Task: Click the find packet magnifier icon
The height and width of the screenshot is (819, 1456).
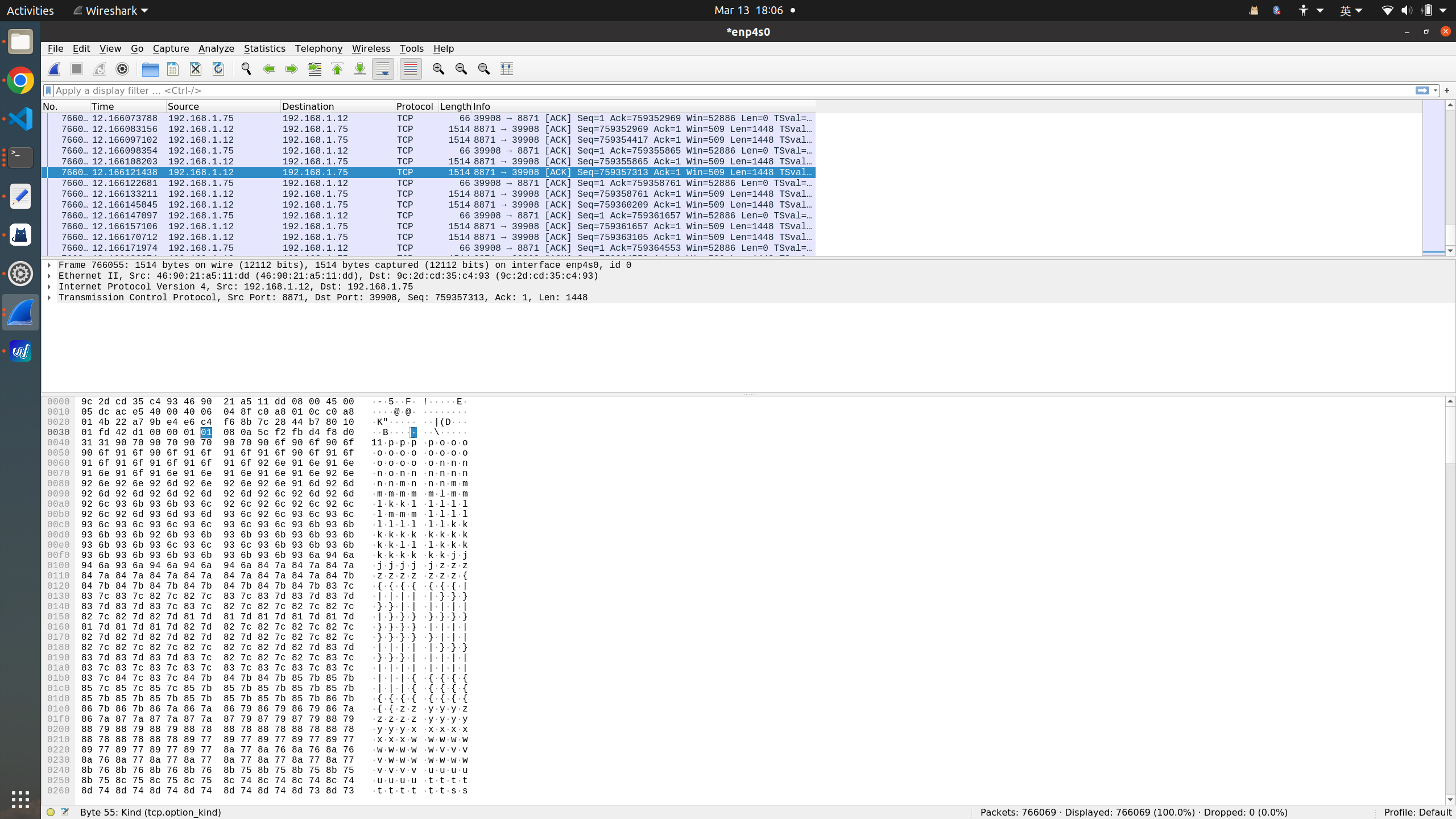Action: coord(246,69)
